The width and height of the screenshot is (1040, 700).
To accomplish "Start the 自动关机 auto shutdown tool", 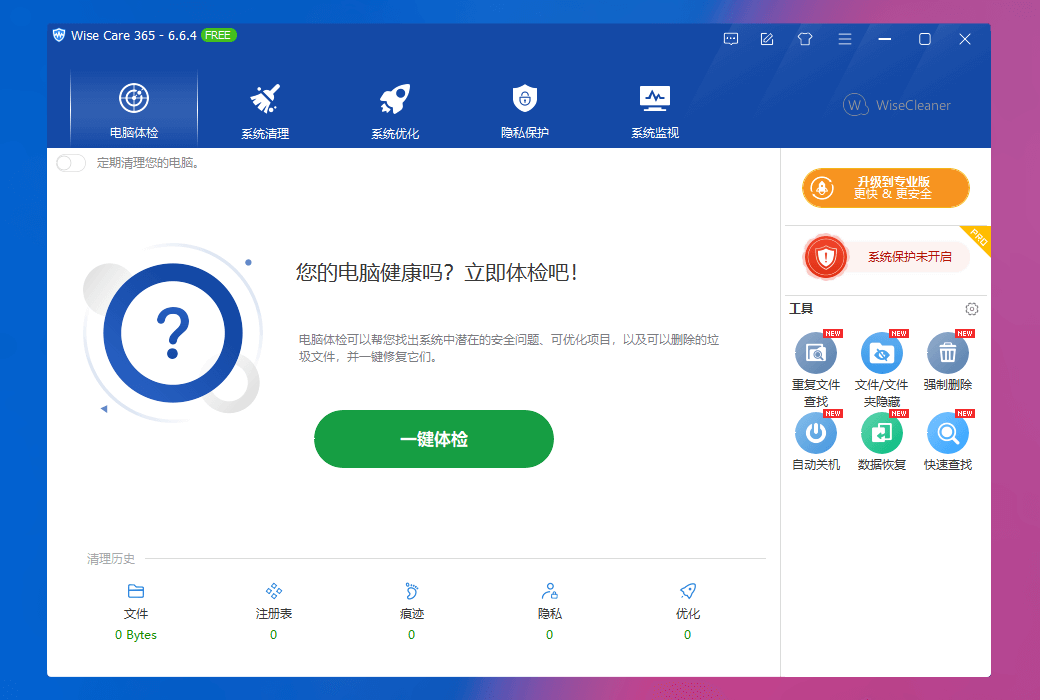I will pyautogui.click(x=816, y=432).
